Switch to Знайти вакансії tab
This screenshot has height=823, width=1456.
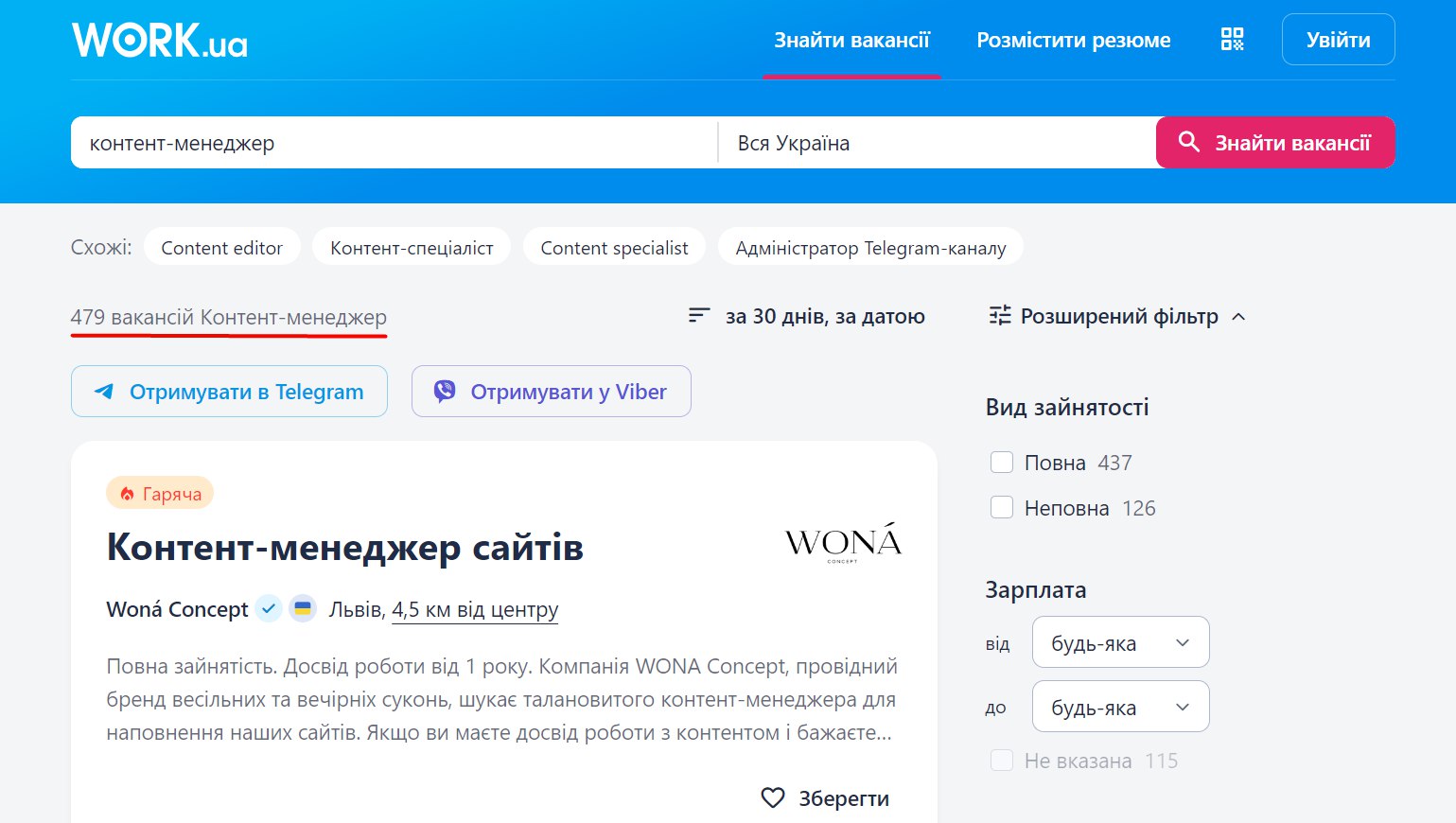click(851, 40)
